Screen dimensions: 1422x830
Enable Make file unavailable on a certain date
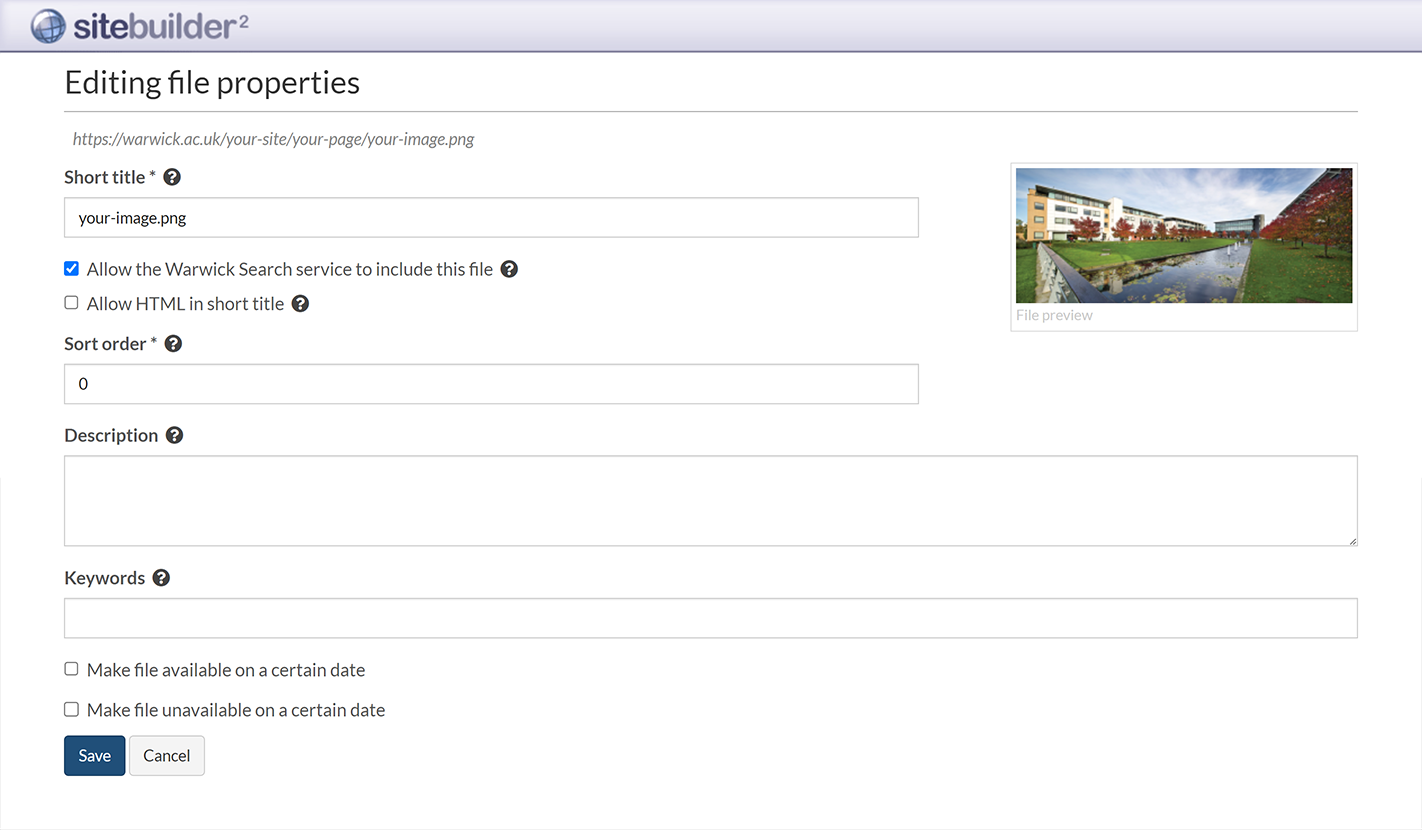pos(71,709)
